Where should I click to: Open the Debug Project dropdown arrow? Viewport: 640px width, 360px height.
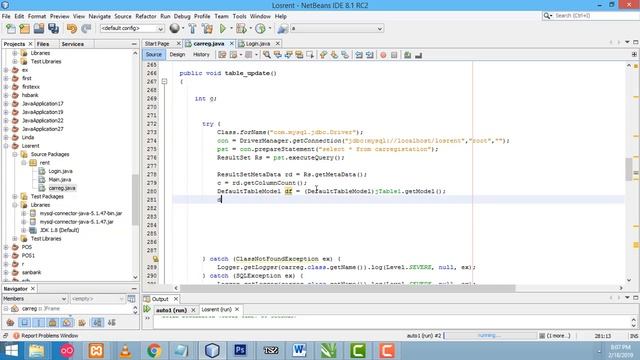[x=250, y=29]
